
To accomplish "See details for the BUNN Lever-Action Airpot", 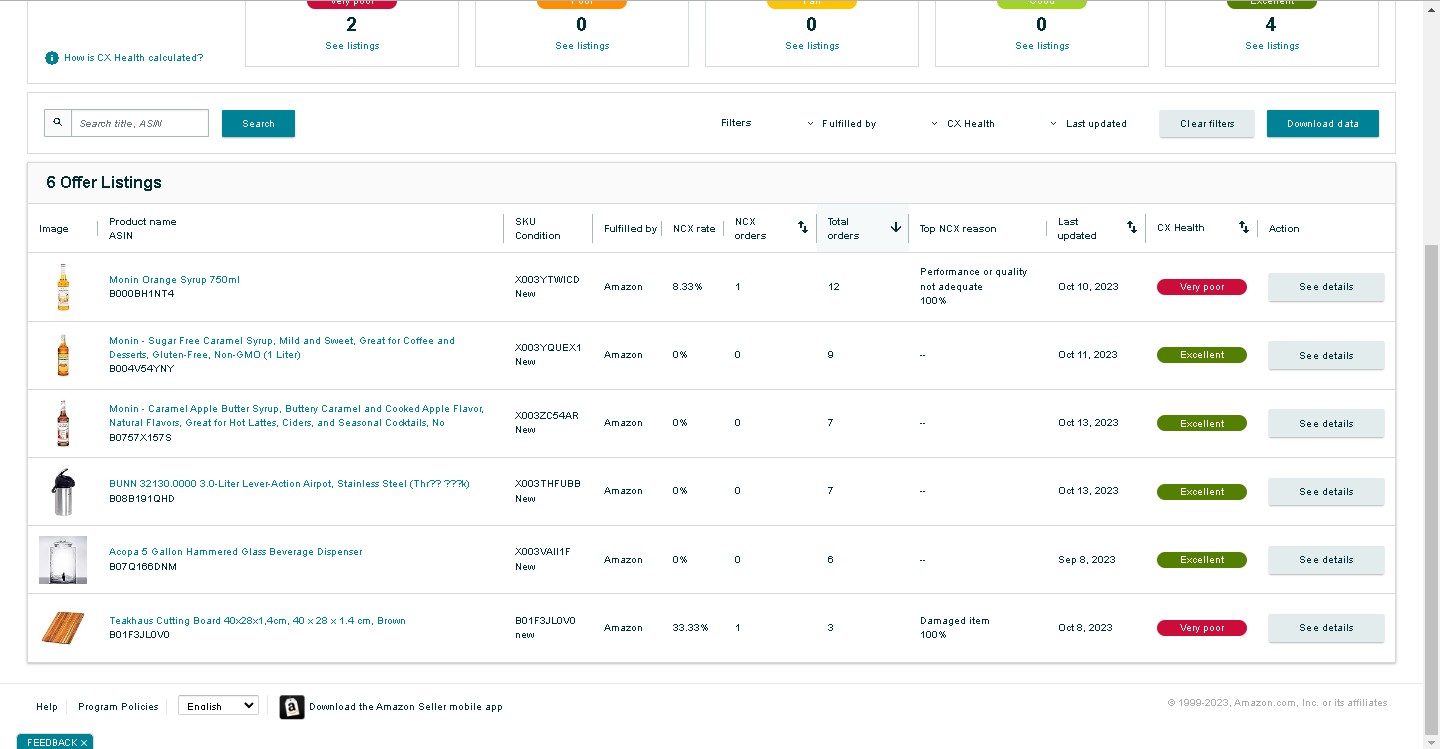I will [x=1326, y=492].
